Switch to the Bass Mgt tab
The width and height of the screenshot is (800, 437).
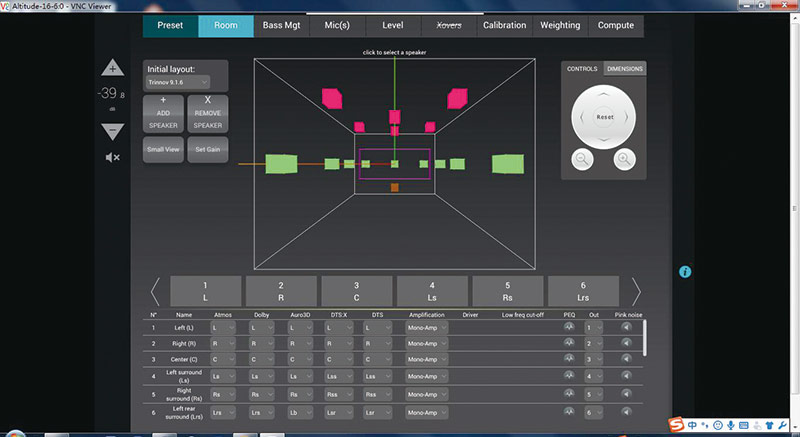coord(282,25)
